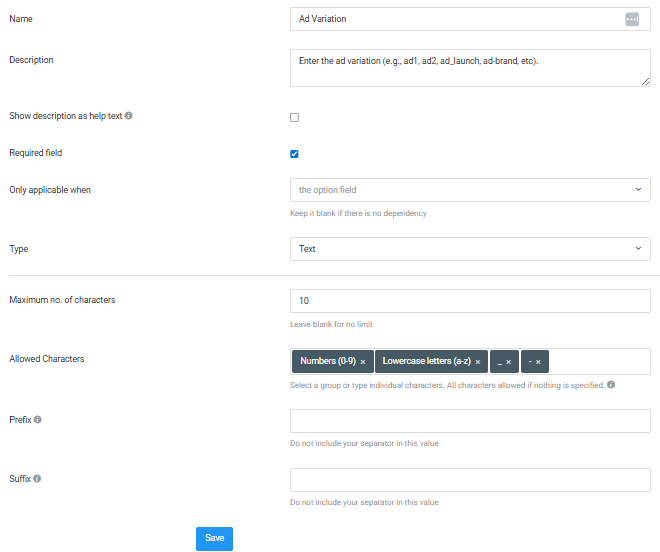Click into the Name input field

(470, 19)
